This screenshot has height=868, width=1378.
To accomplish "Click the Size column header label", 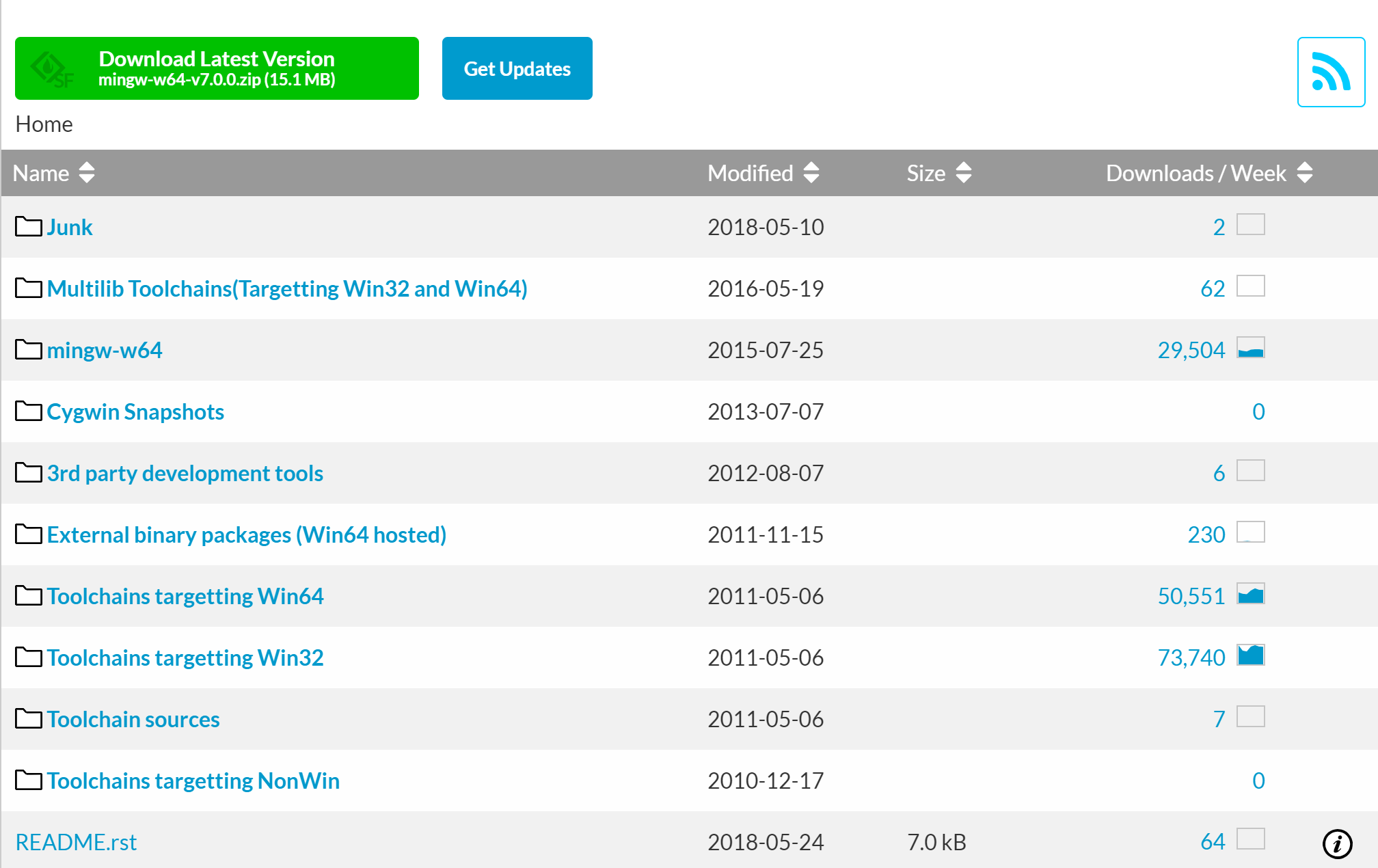I will pos(926,173).
